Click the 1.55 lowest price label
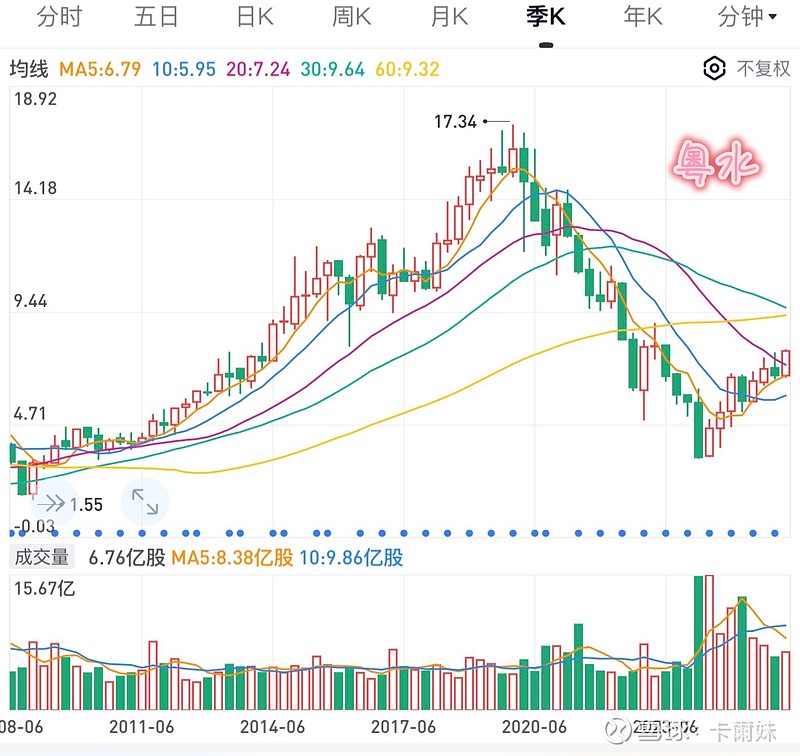The height and width of the screenshot is (756, 800). 87,505
